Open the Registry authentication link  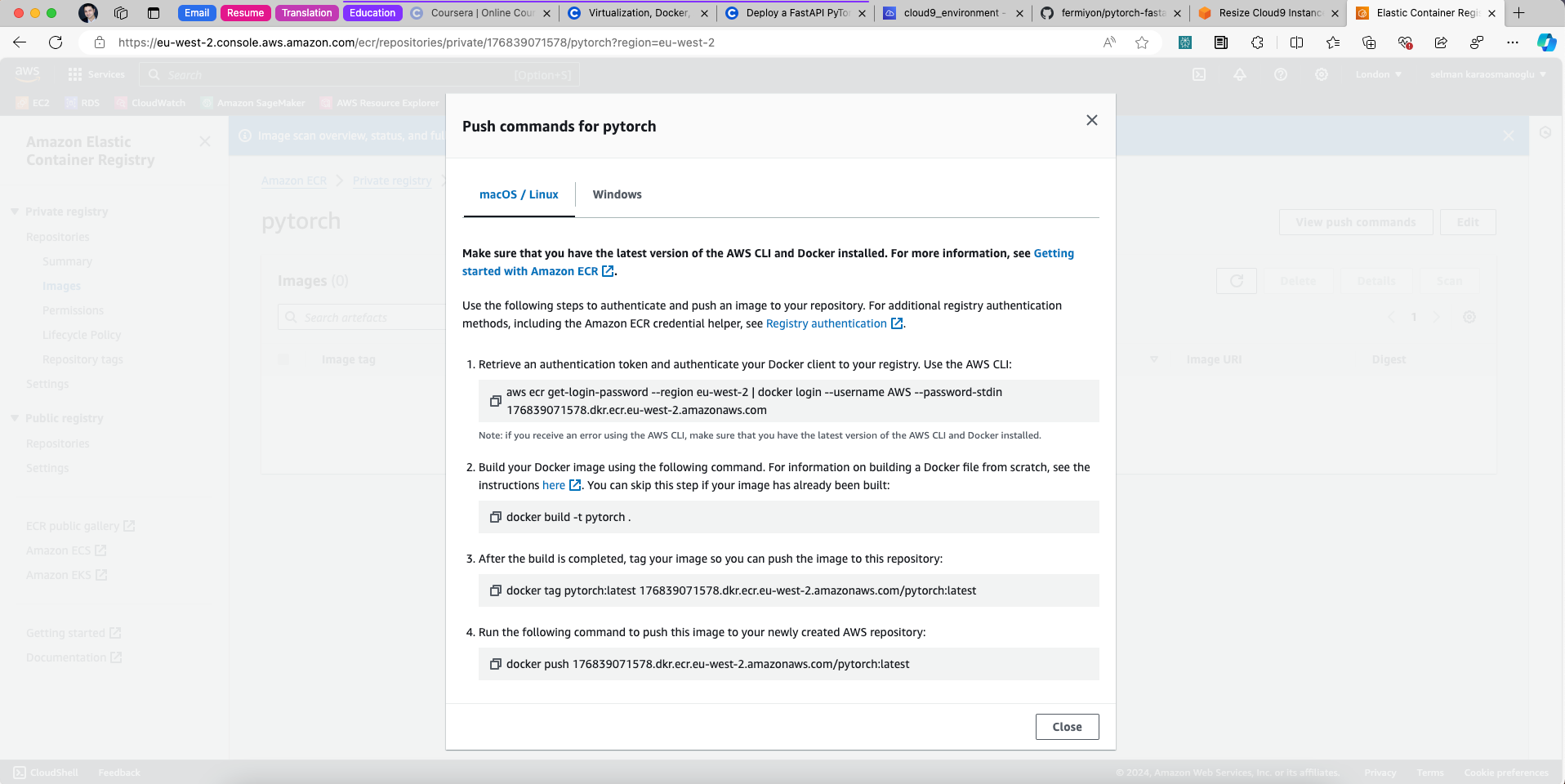tap(834, 323)
